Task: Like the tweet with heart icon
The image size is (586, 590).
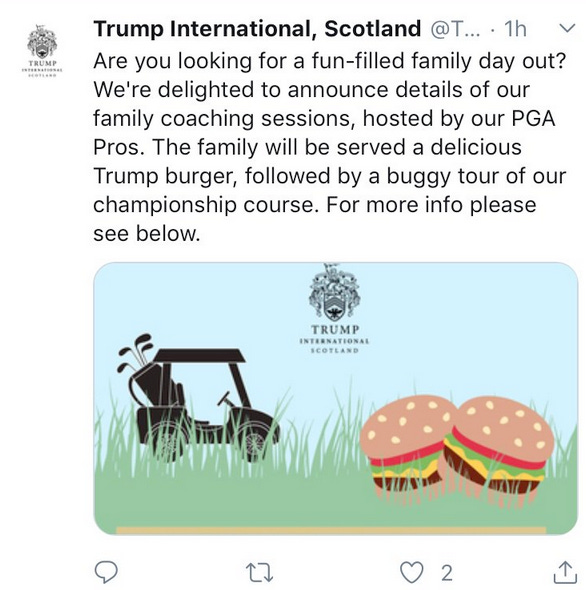Action: click(411, 572)
